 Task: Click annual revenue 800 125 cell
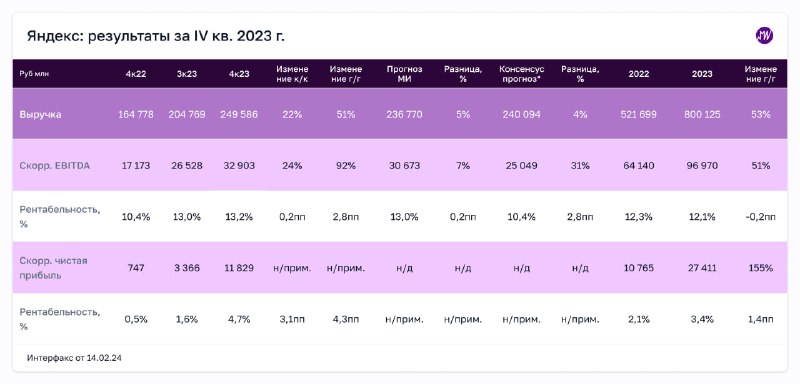(x=702, y=114)
